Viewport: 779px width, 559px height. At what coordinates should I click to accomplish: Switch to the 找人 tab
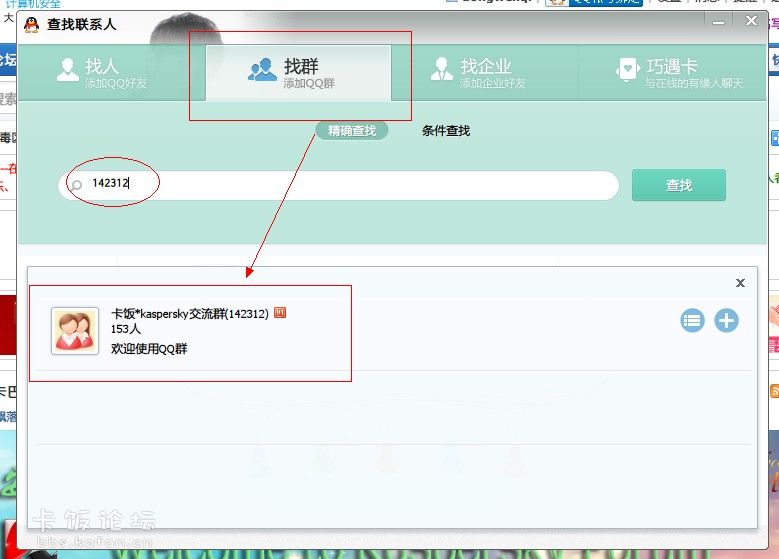point(112,73)
